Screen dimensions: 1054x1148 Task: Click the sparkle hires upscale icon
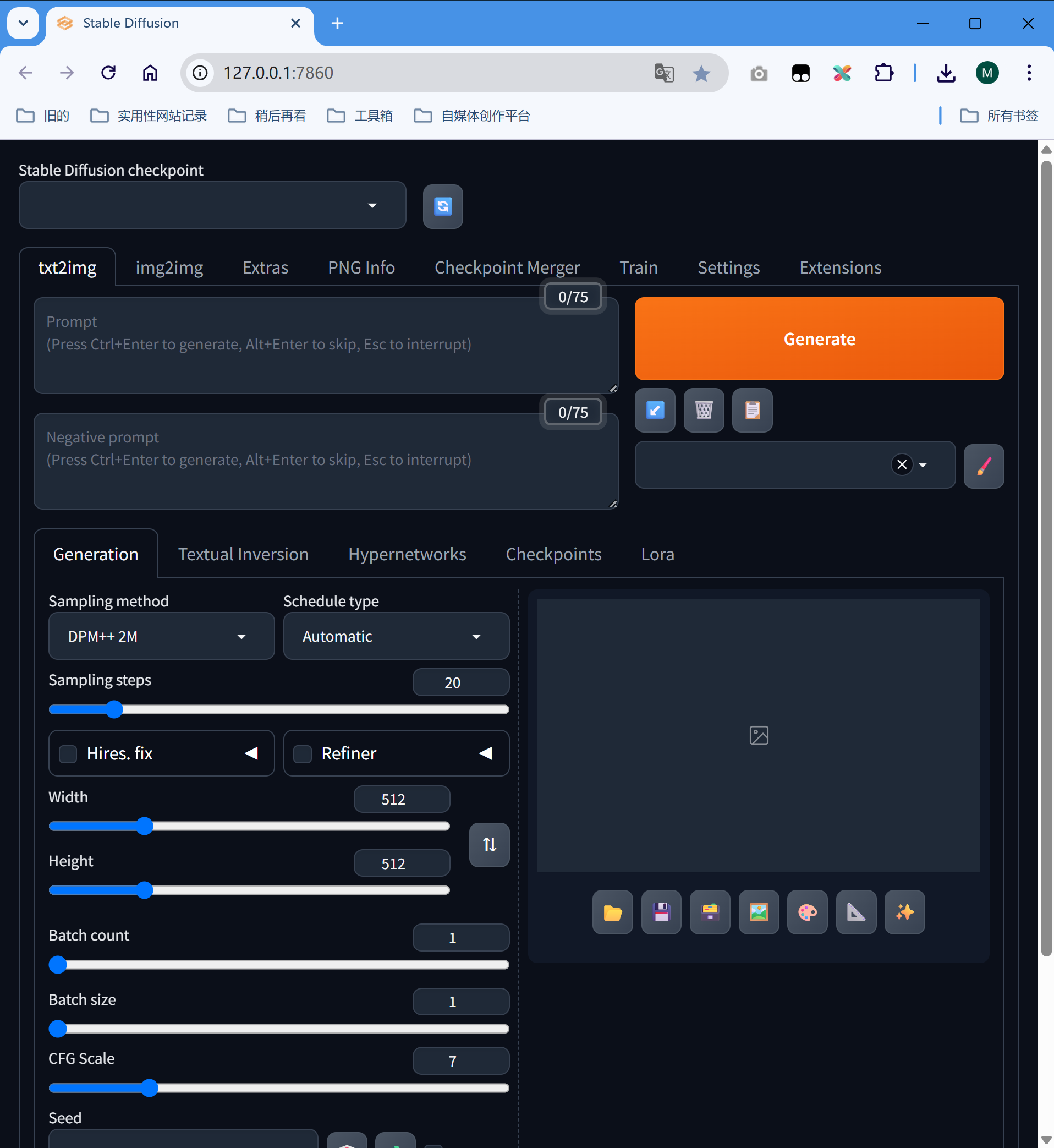(904, 912)
